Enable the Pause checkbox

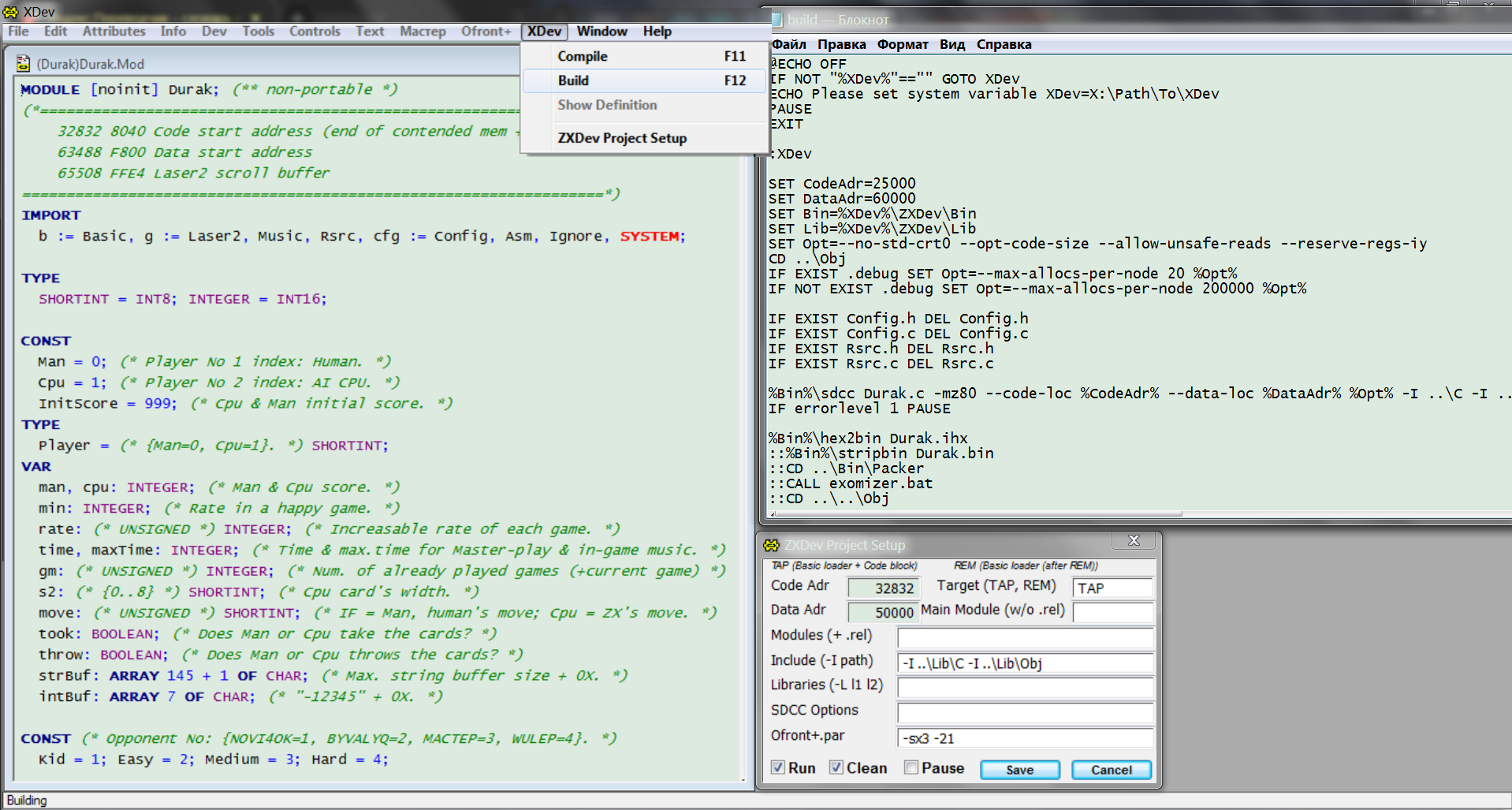coord(911,767)
